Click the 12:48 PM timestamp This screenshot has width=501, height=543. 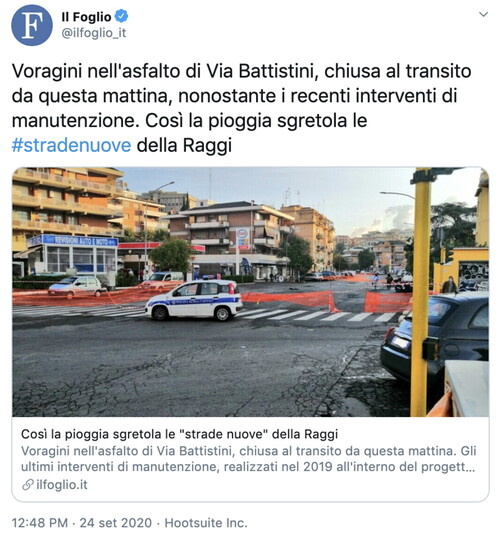pyautogui.click(x=40, y=523)
